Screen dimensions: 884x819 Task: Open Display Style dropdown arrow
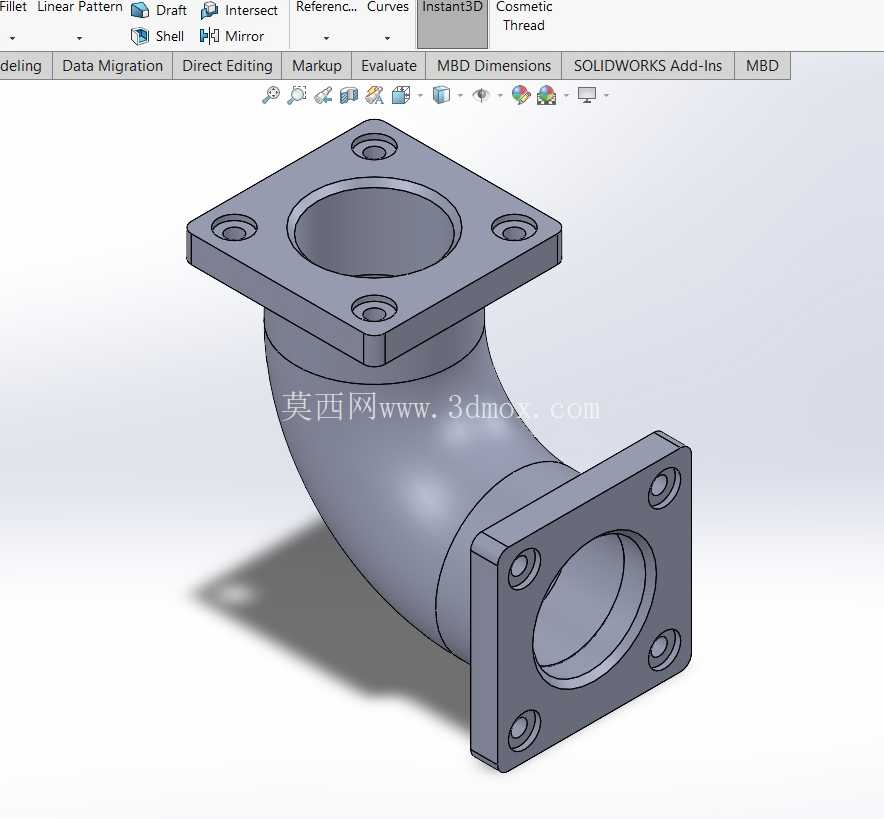click(460, 95)
